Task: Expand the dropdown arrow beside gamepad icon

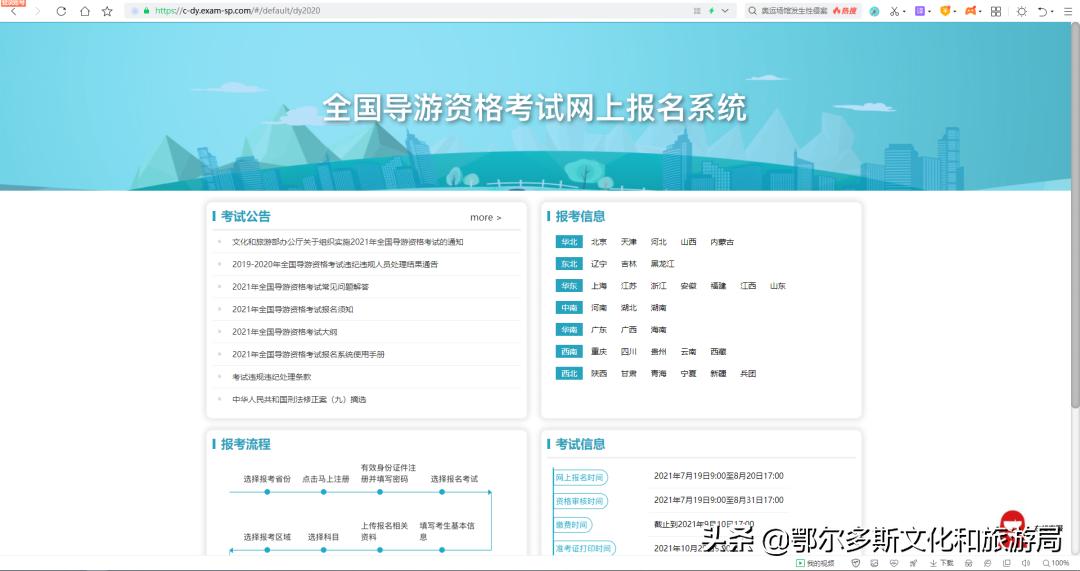Action: (x=980, y=12)
